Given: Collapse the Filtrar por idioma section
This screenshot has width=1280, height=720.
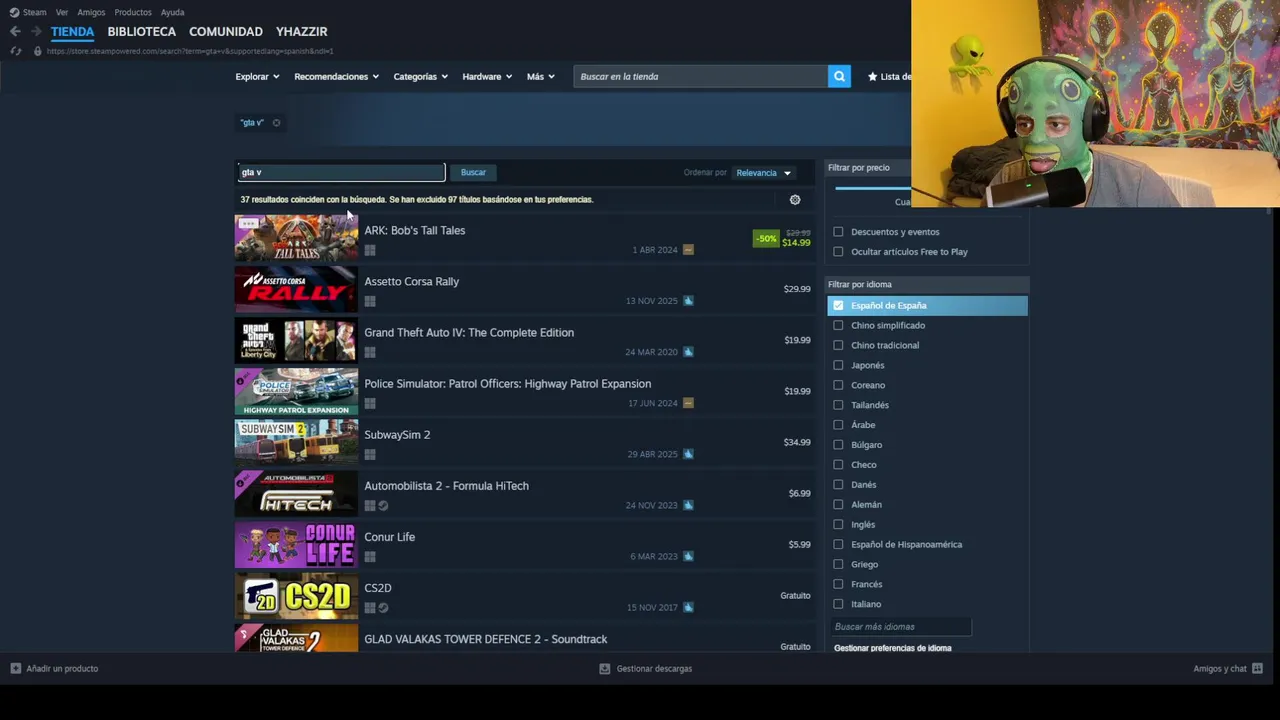Looking at the screenshot, I should tap(926, 284).
